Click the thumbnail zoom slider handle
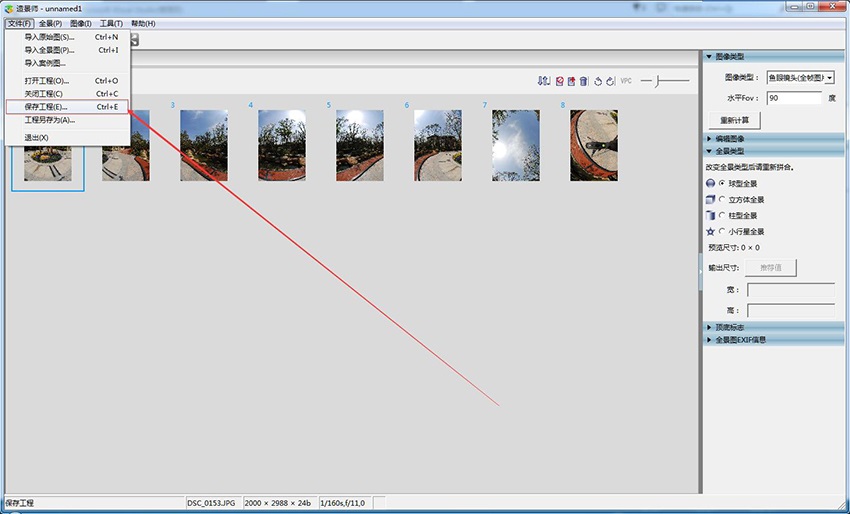This screenshot has width=850, height=514. click(x=659, y=80)
